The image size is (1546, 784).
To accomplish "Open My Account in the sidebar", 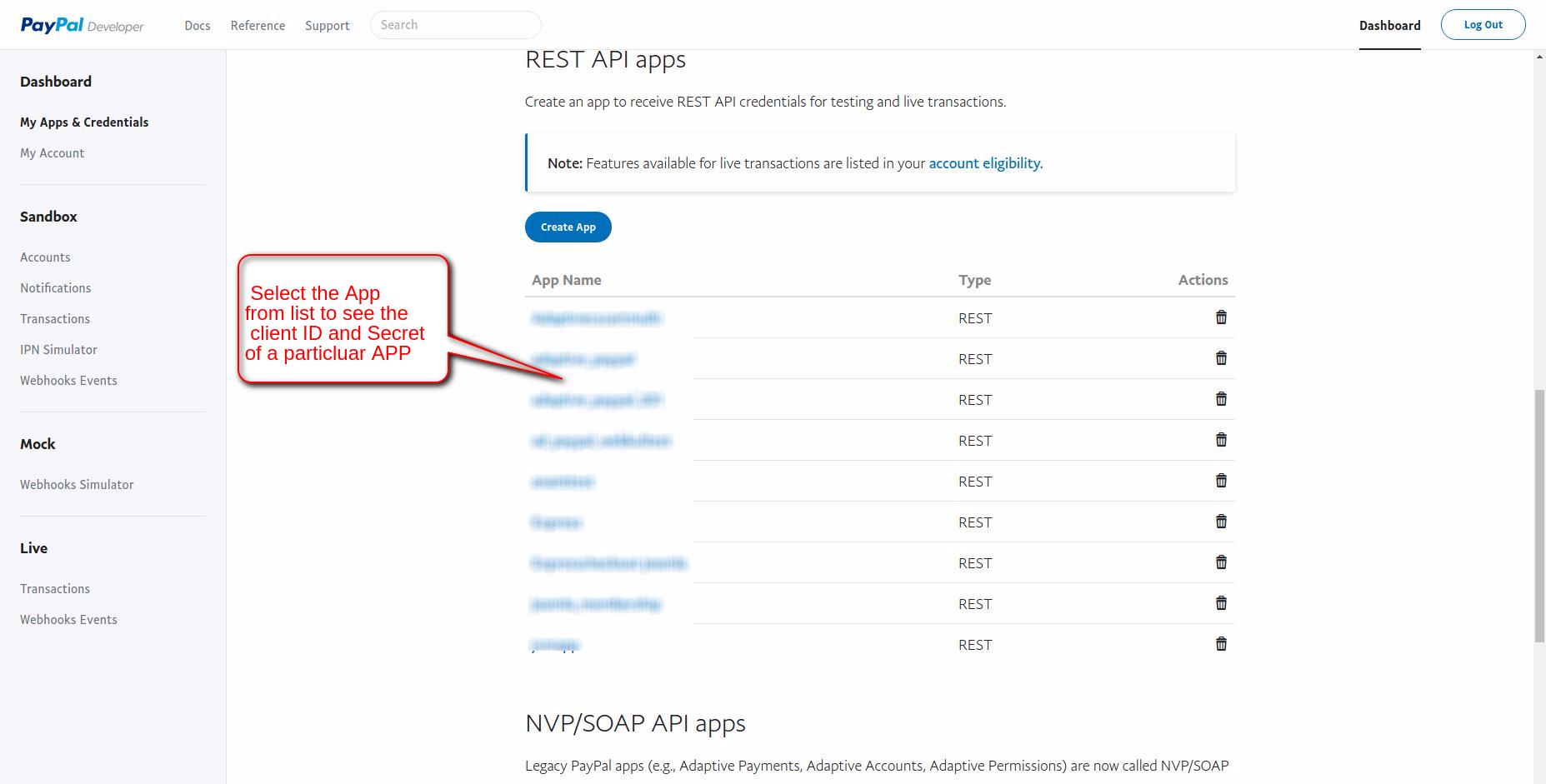I will (52, 152).
